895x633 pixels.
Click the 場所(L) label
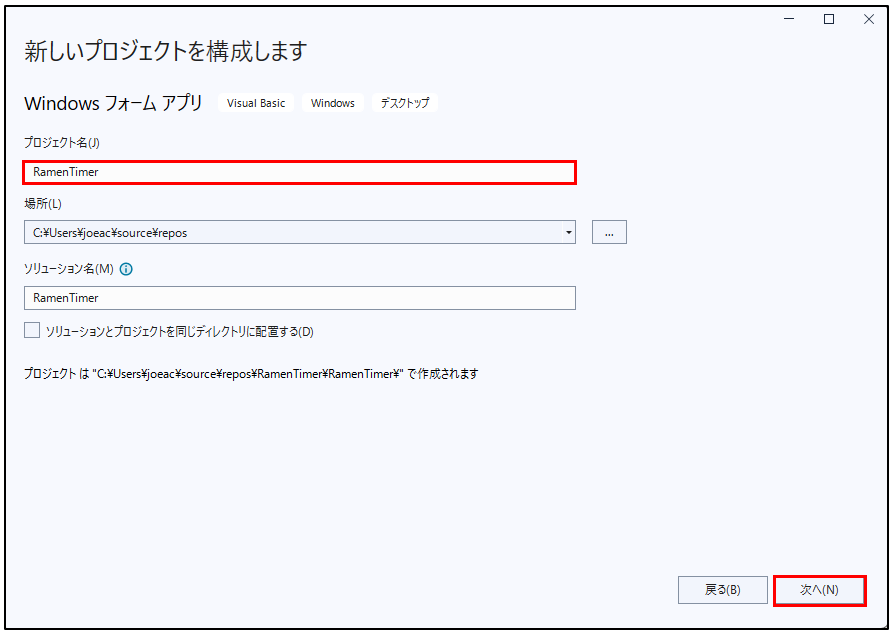[43, 204]
